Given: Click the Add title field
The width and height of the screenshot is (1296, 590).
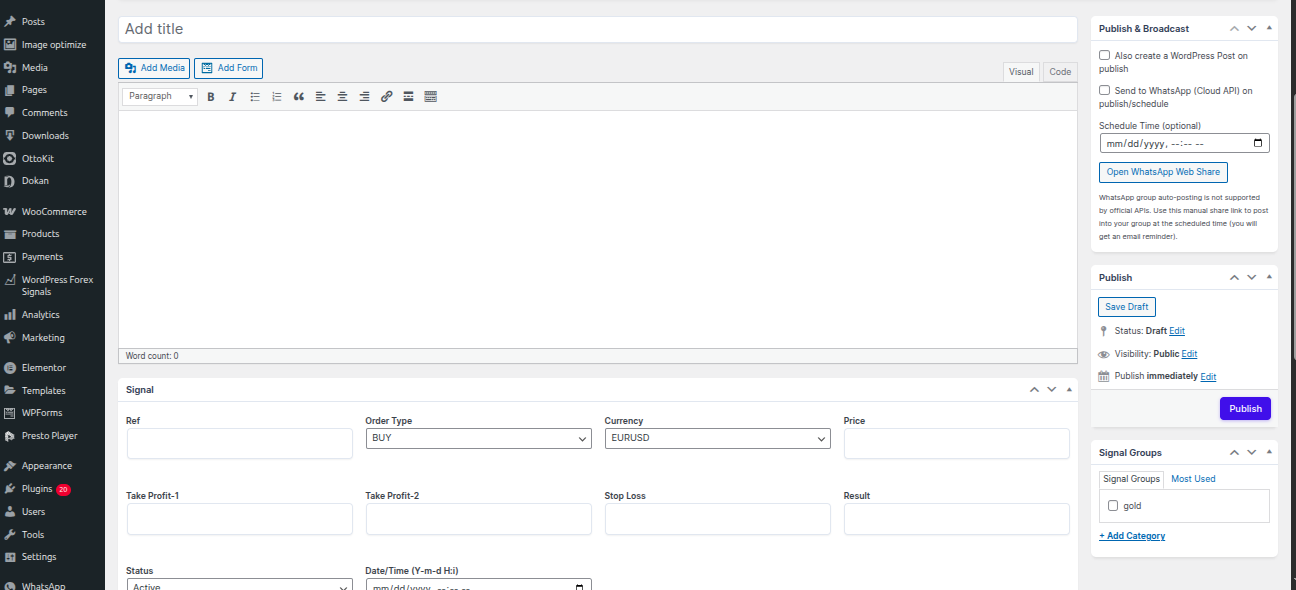Looking at the screenshot, I should pyautogui.click(x=597, y=29).
